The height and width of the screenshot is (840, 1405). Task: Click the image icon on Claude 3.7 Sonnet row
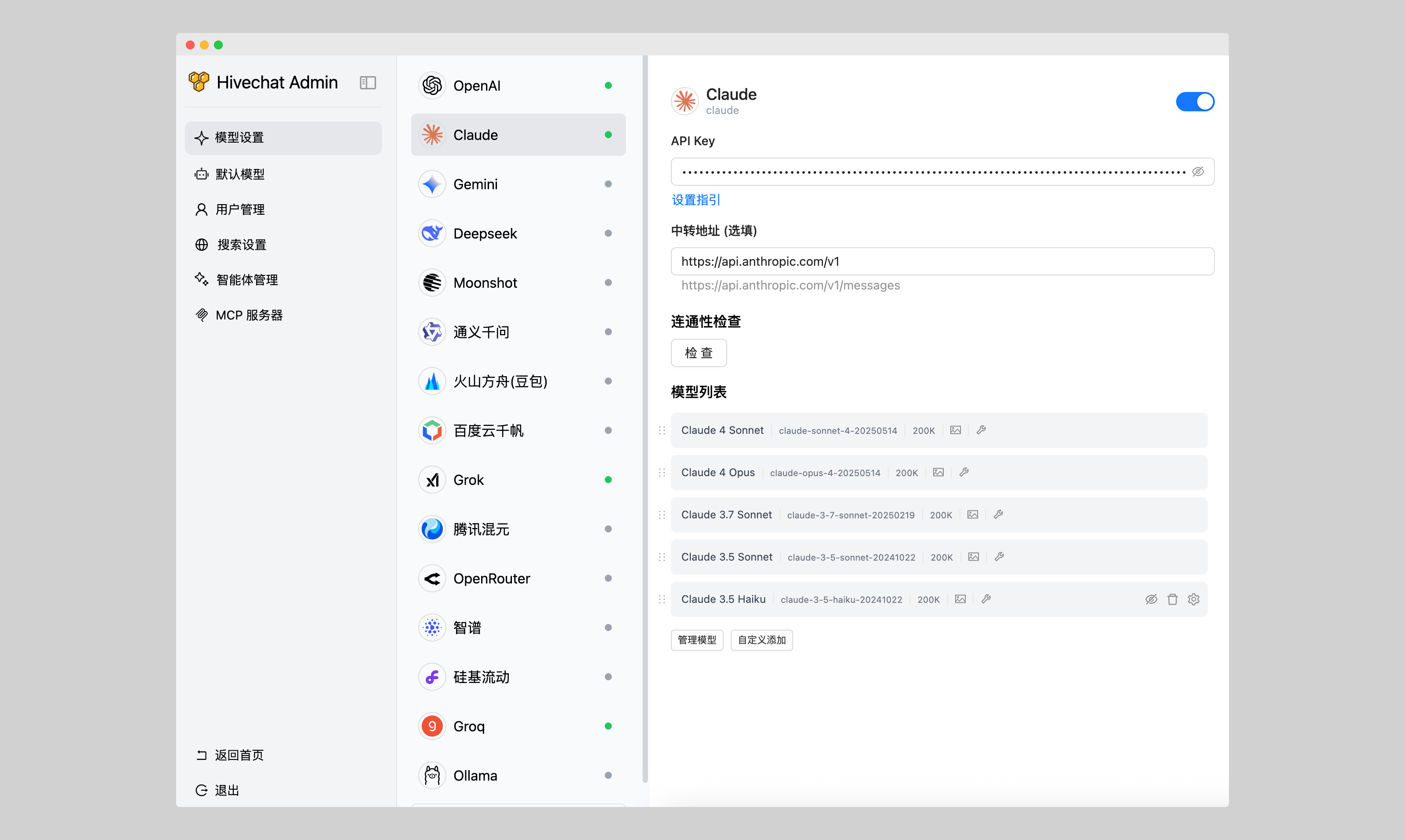[972, 514]
